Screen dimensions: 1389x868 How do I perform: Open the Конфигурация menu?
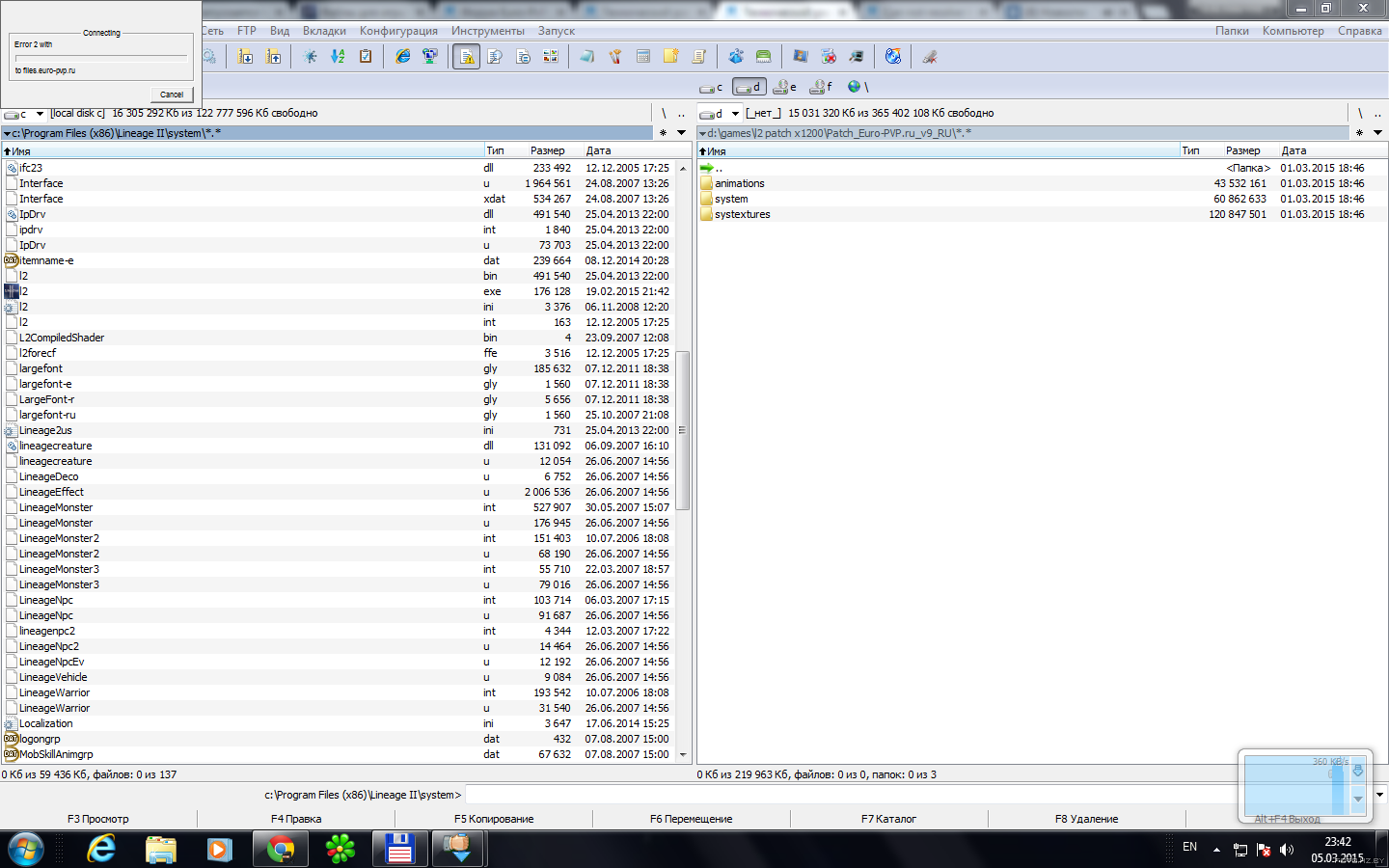tap(398, 31)
